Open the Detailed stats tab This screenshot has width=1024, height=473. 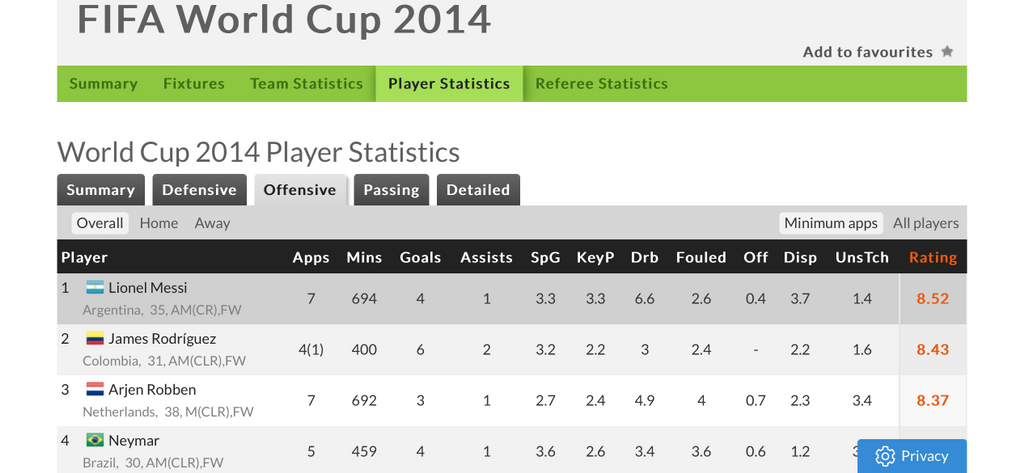[478, 190]
